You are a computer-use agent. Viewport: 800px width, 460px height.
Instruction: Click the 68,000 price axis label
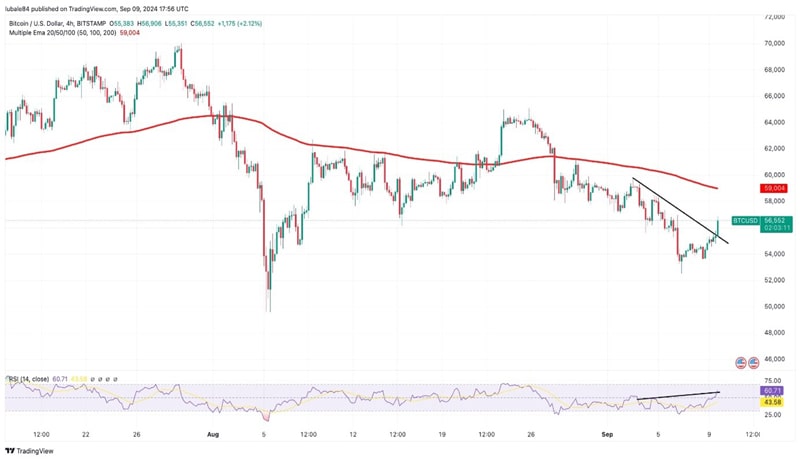(774, 69)
